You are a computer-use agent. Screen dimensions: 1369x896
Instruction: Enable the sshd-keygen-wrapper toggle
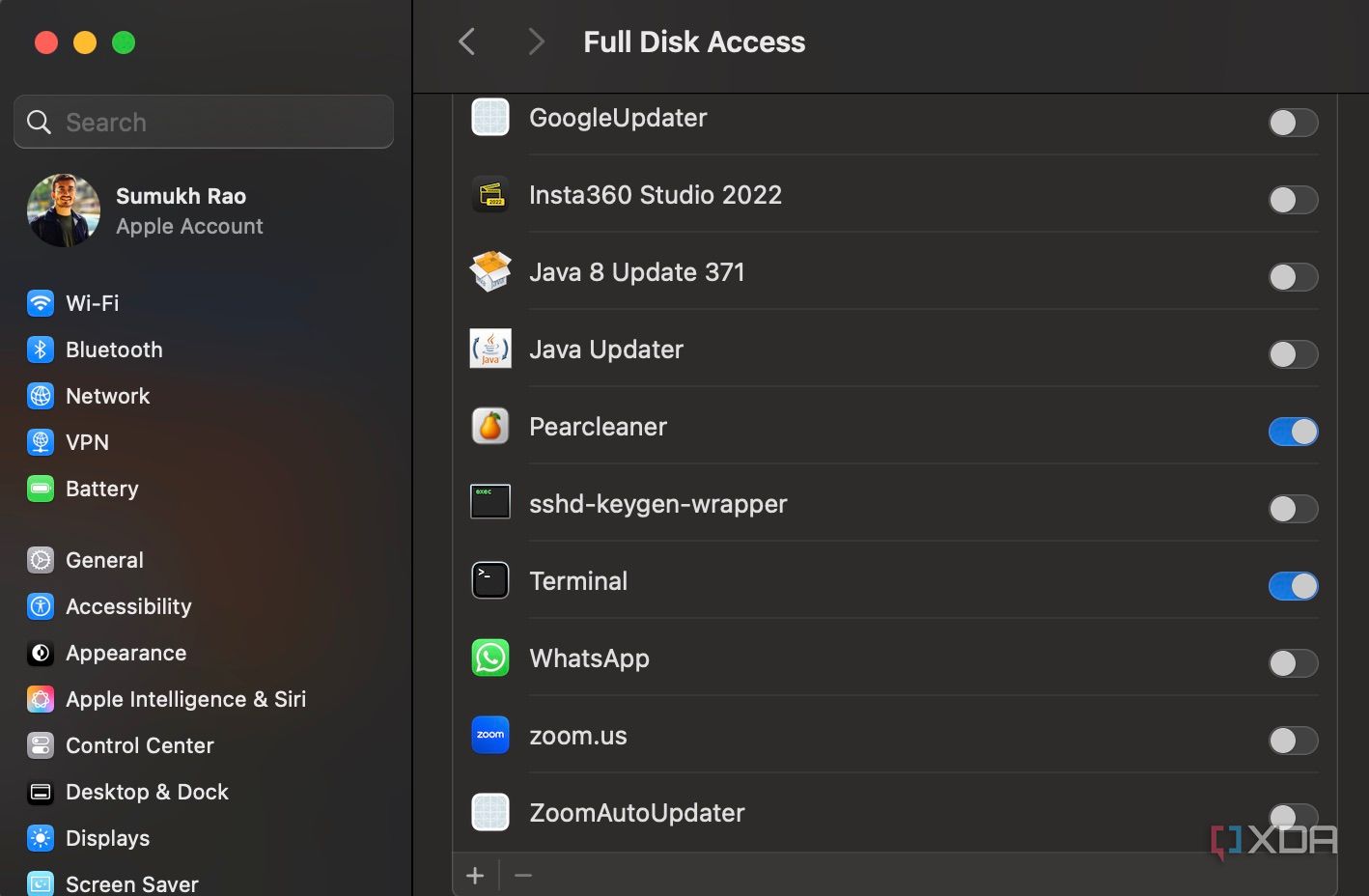[1293, 509]
